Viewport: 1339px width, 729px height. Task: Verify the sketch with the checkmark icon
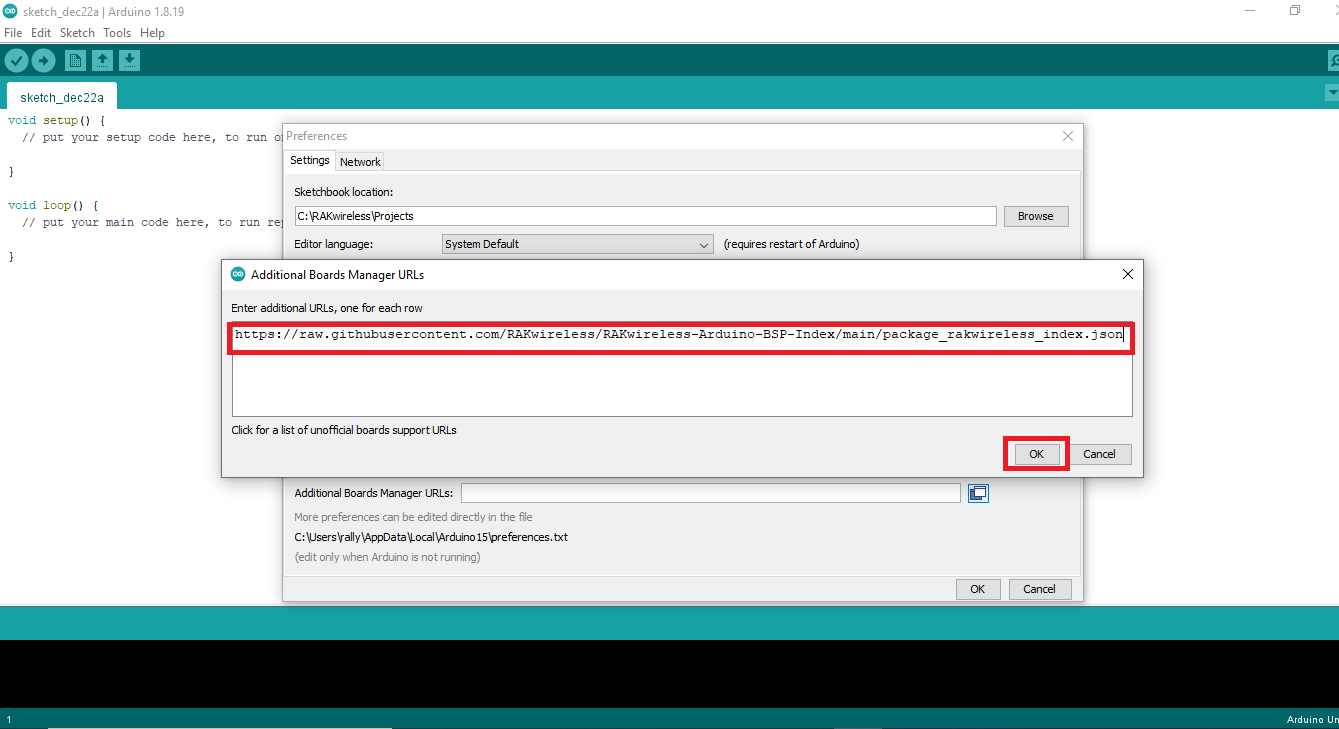[16, 60]
